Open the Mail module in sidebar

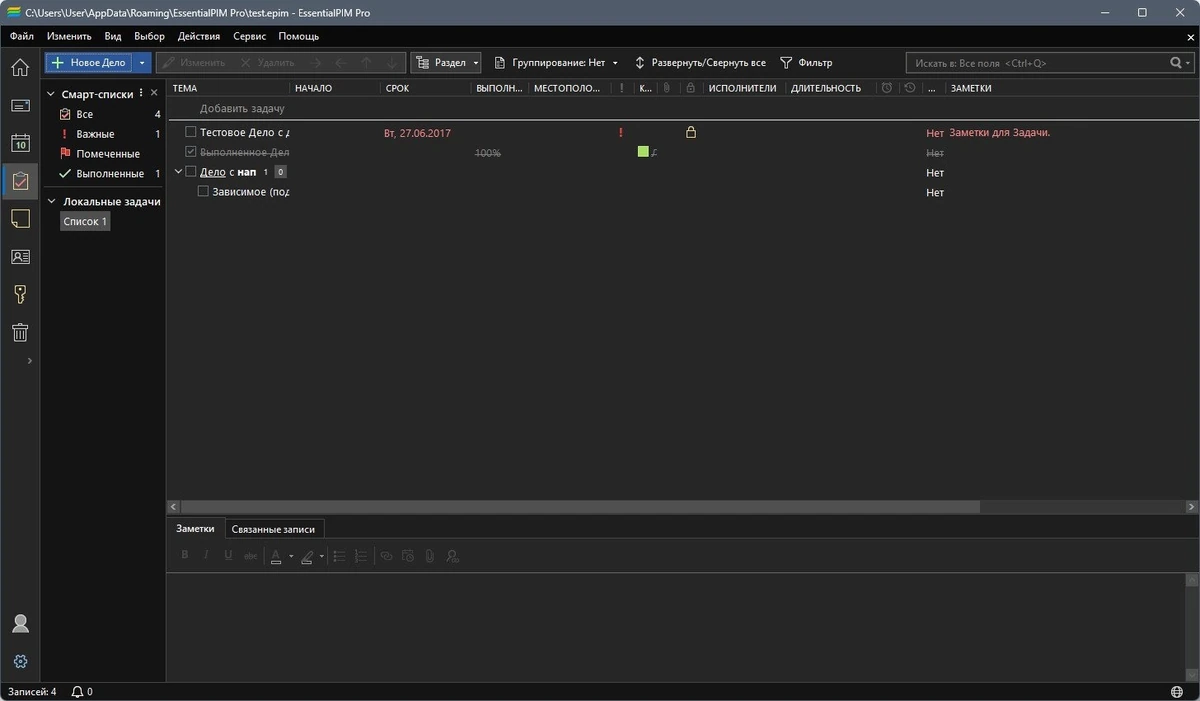20,105
